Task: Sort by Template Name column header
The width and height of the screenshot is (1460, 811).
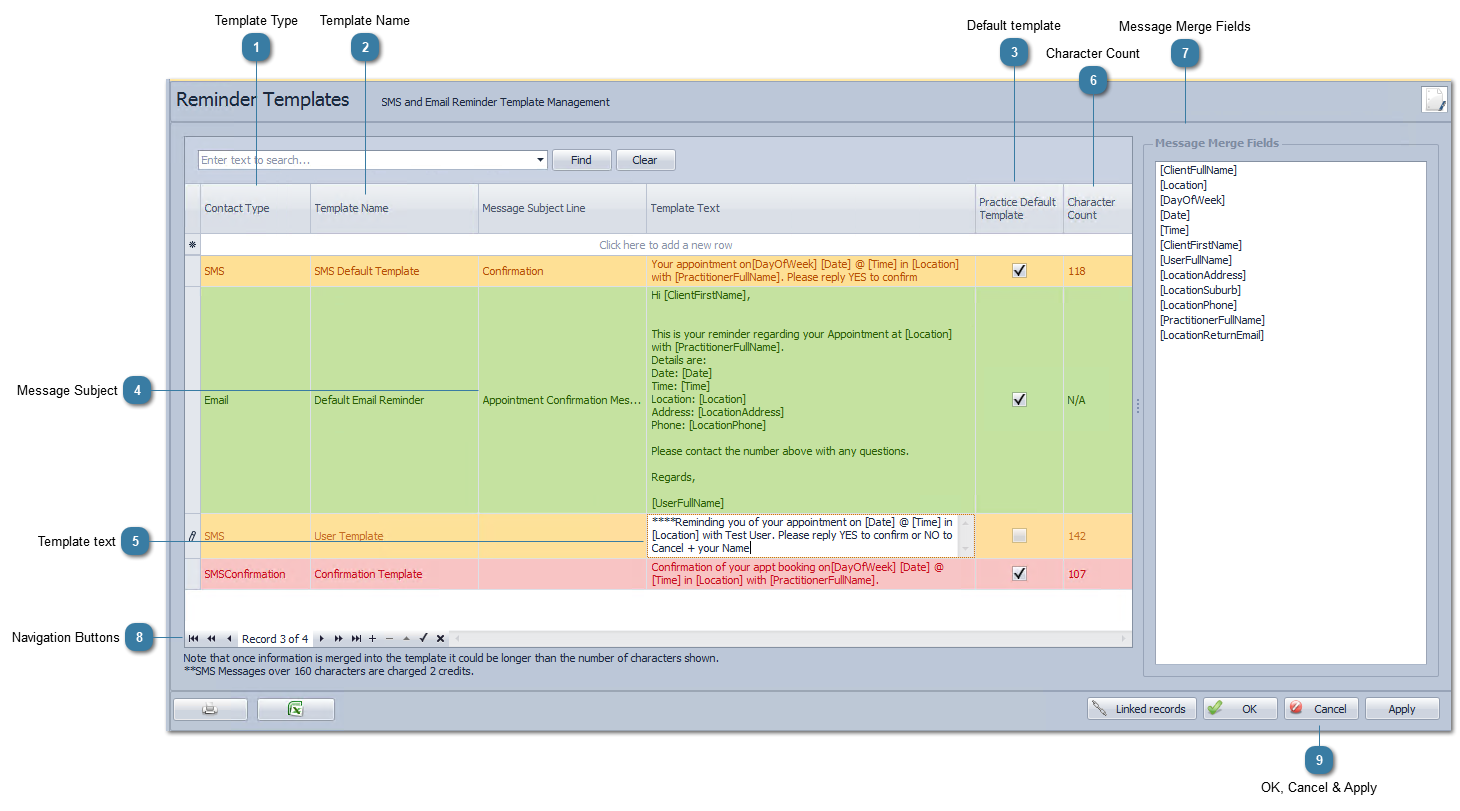Action: pyautogui.click(x=394, y=208)
